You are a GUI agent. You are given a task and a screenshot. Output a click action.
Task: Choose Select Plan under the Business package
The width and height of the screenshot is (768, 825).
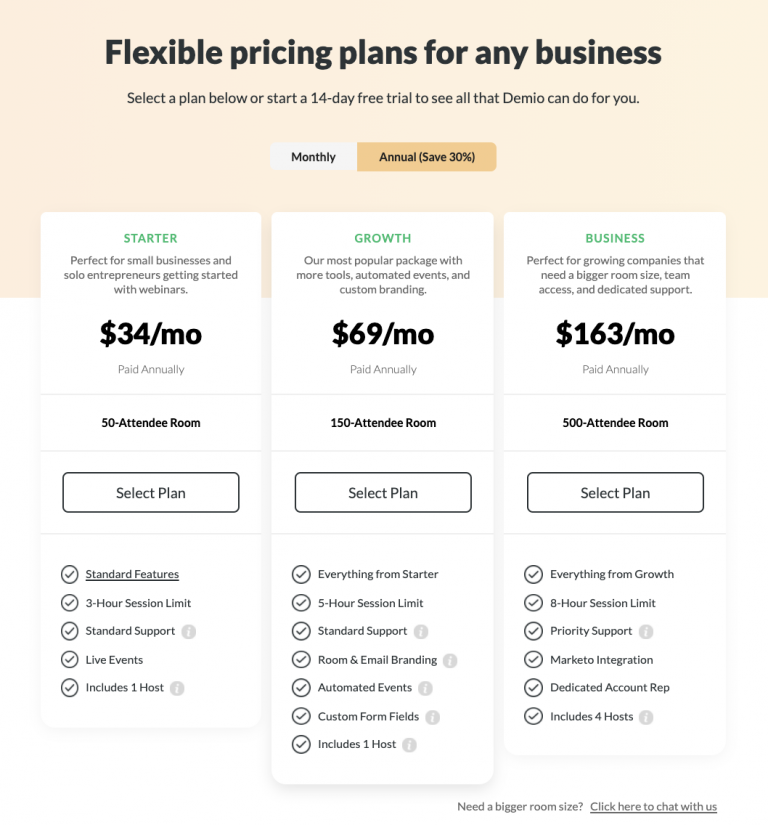[x=615, y=492]
